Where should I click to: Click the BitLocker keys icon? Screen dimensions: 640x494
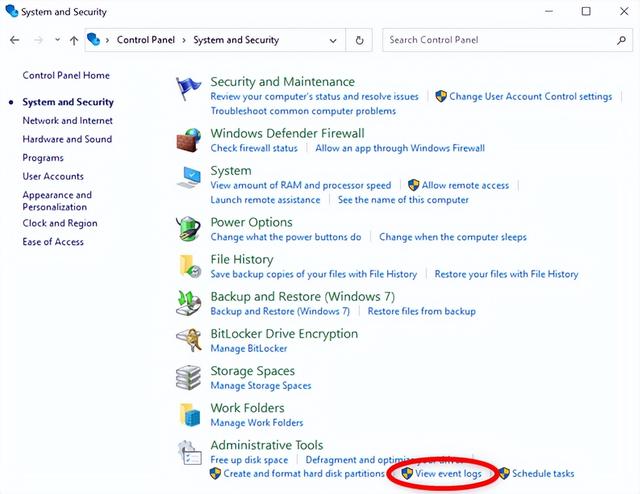(189, 340)
